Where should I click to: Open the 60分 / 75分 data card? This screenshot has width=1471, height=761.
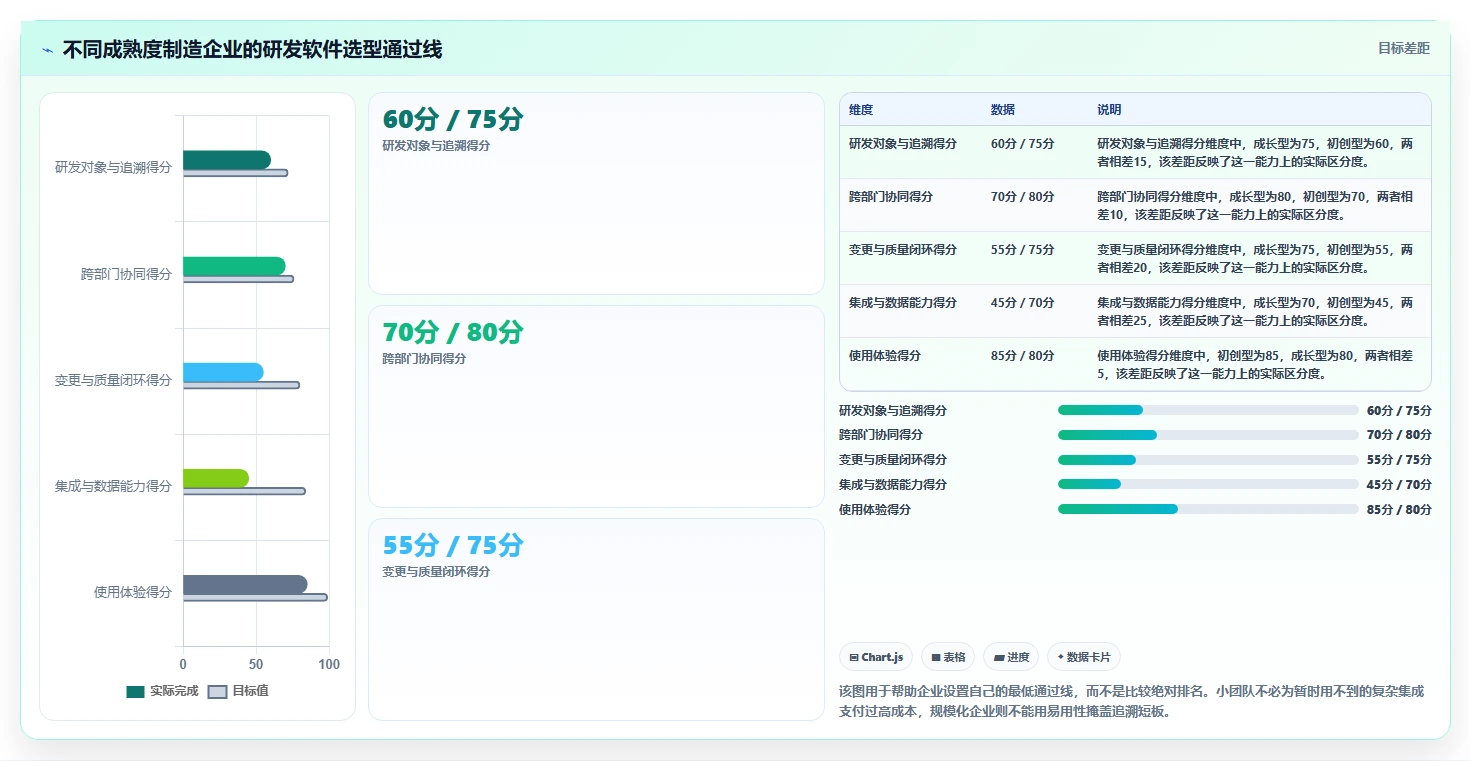point(596,193)
